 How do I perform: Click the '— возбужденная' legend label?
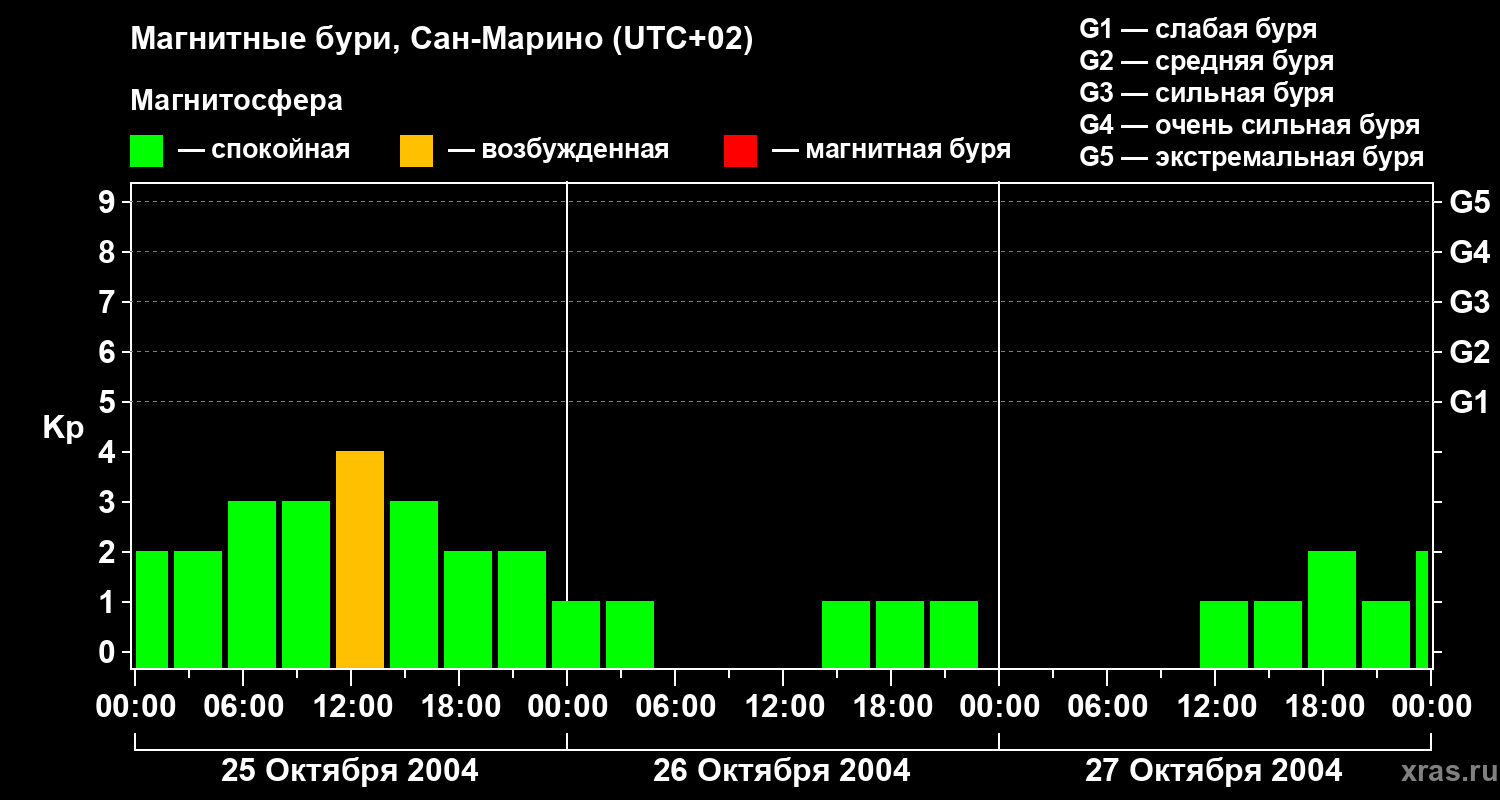tap(558, 151)
